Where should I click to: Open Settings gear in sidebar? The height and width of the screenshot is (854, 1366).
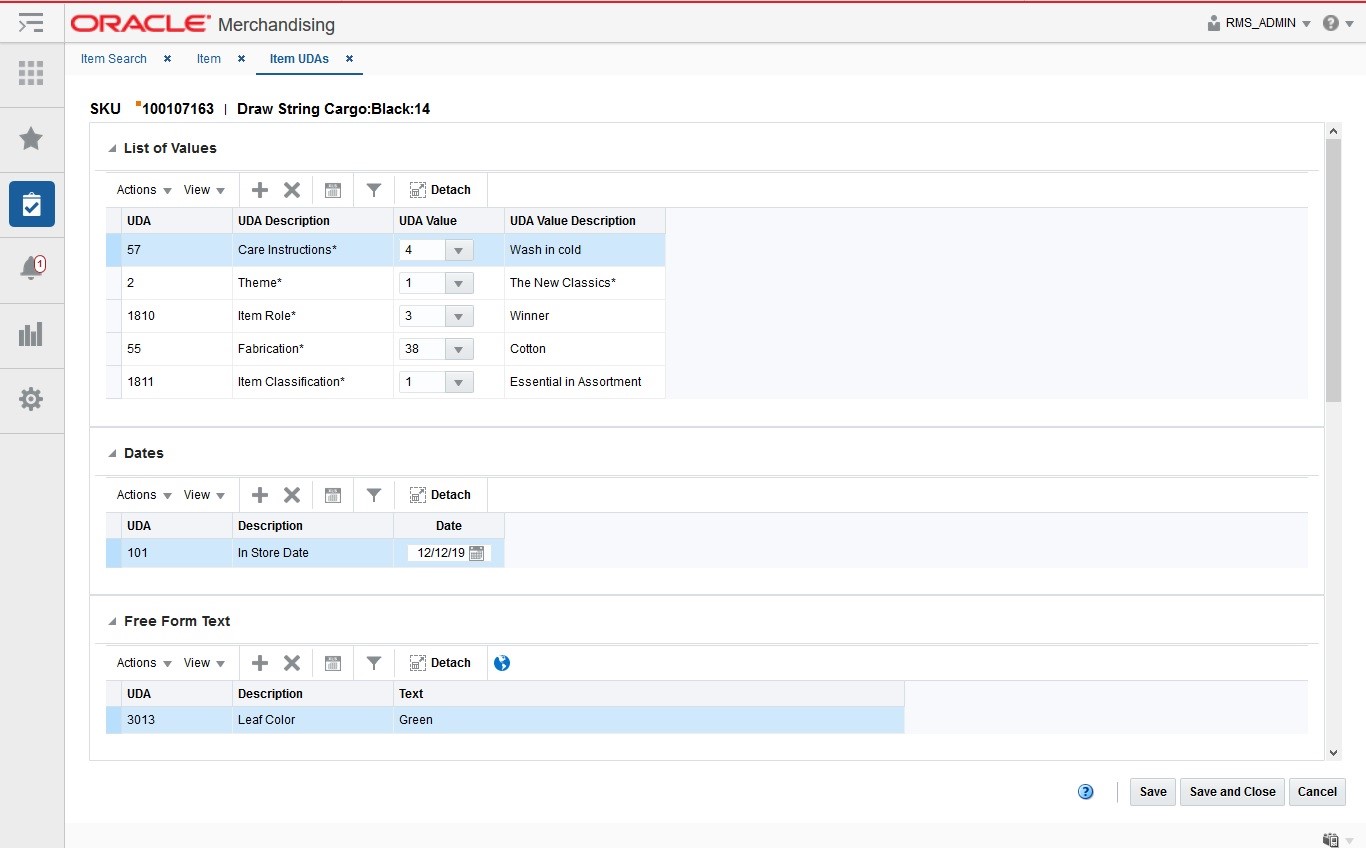click(x=31, y=399)
